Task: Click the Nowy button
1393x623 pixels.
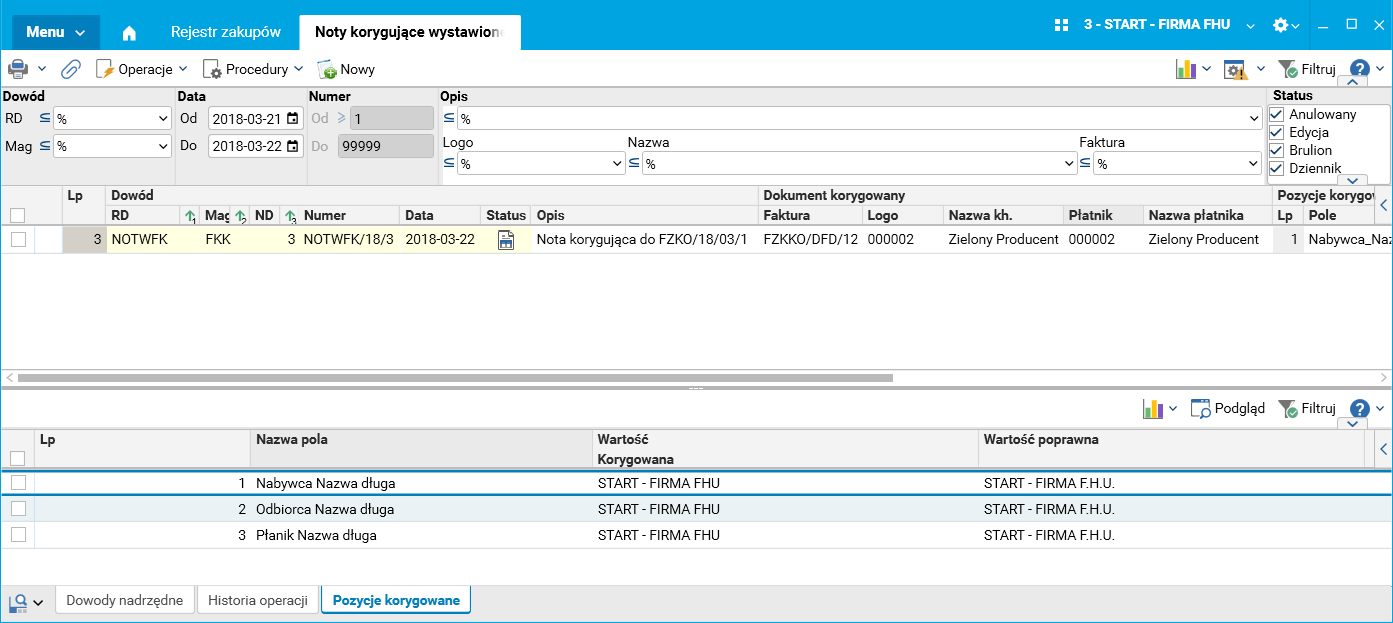Action: click(x=346, y=69)
